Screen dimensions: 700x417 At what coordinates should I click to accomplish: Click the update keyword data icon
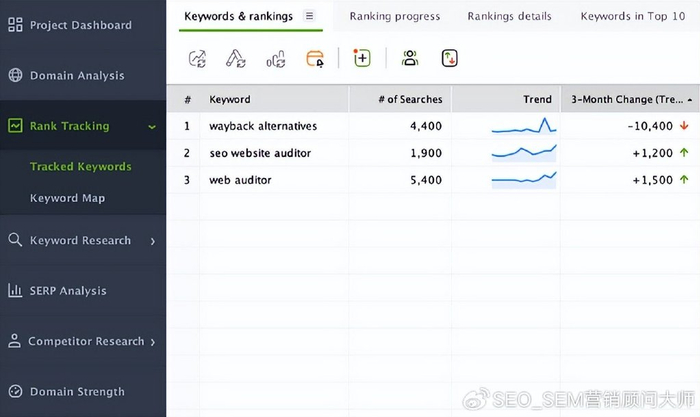(x=237, y=59)
